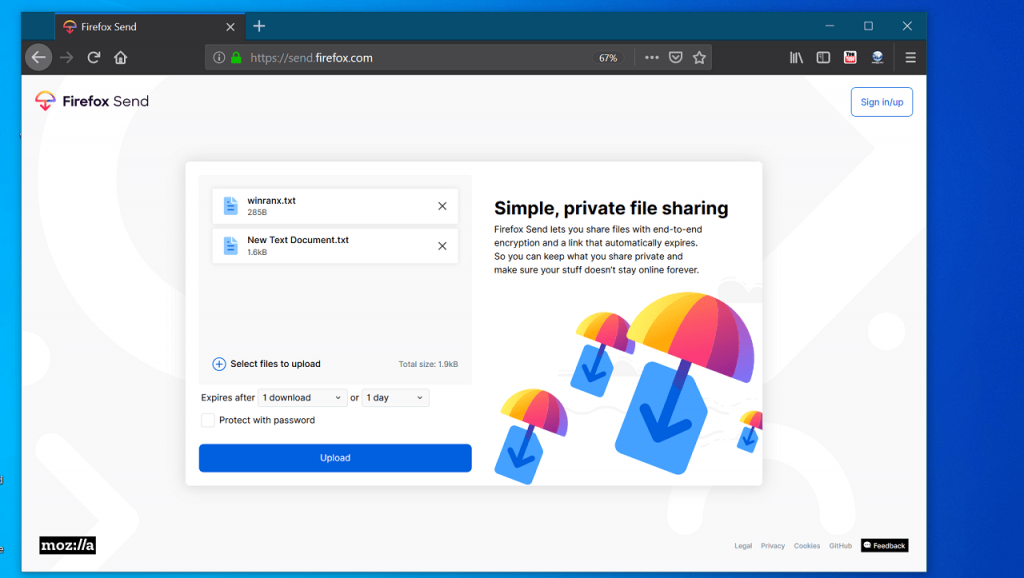Open the '1 download' expiry dropdown
The height and width of the screenshot is (578, 1024).
(302, 397)
